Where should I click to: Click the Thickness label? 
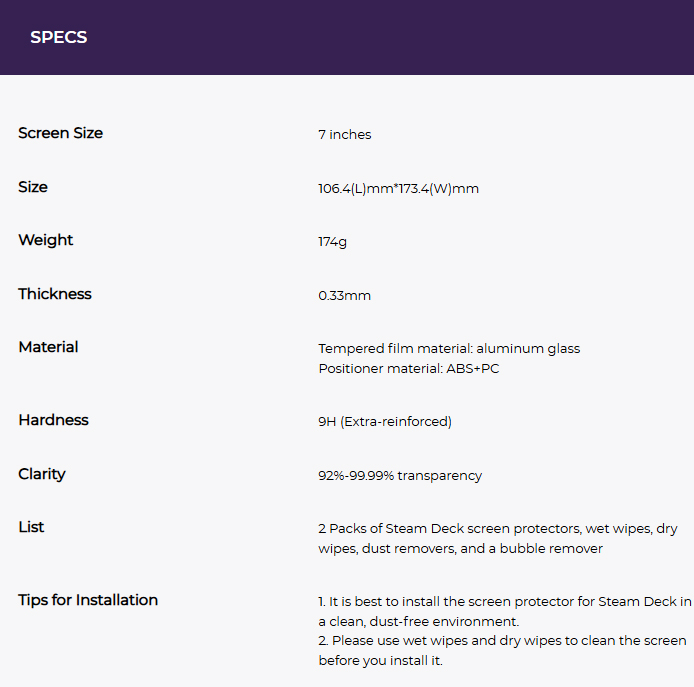[55, 294]
